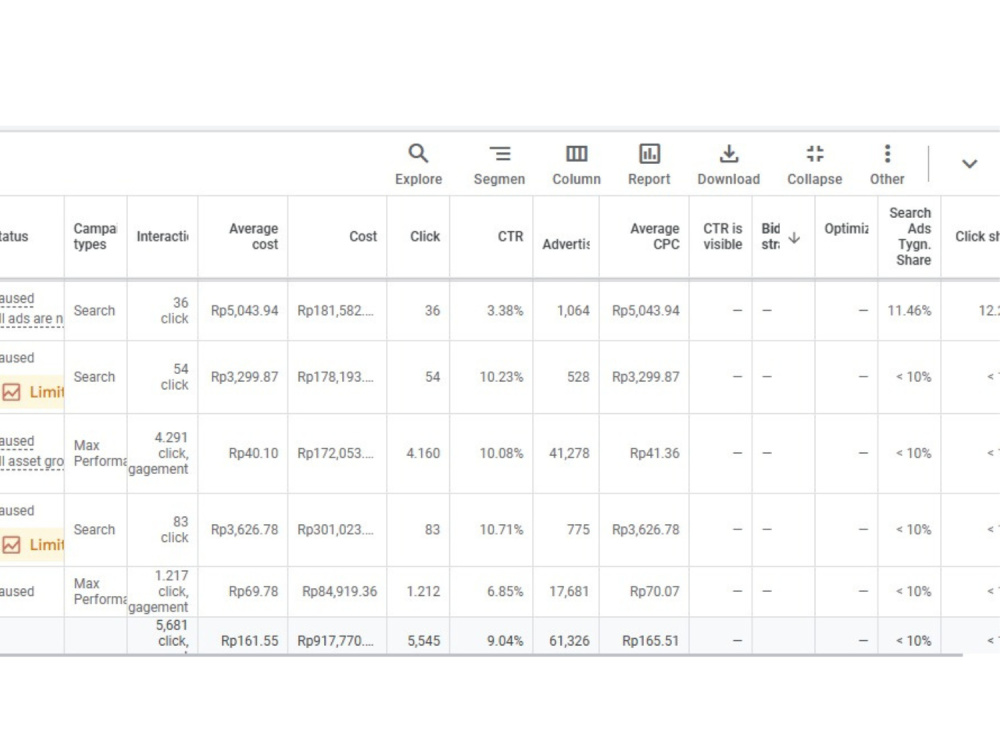Click the impressions value 1,064

pos(573,311)
